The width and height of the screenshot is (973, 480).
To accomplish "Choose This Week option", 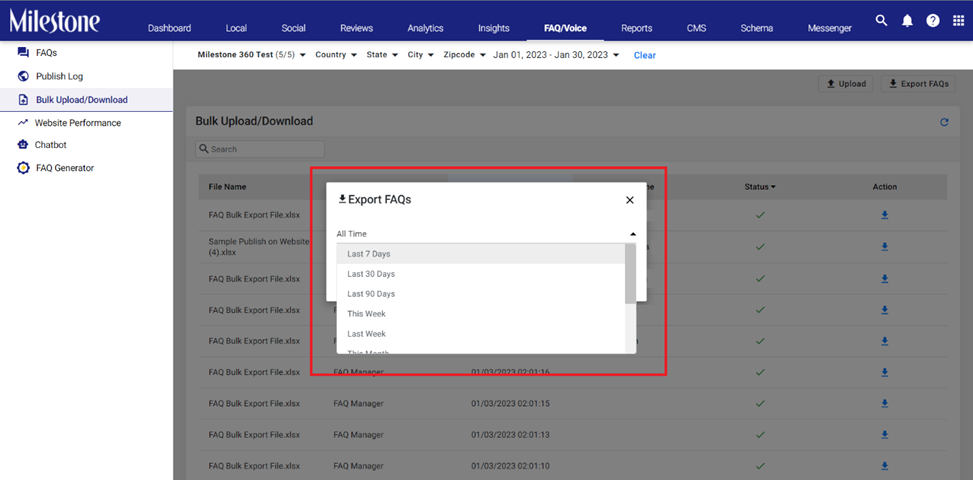I will tap(480, 314).
